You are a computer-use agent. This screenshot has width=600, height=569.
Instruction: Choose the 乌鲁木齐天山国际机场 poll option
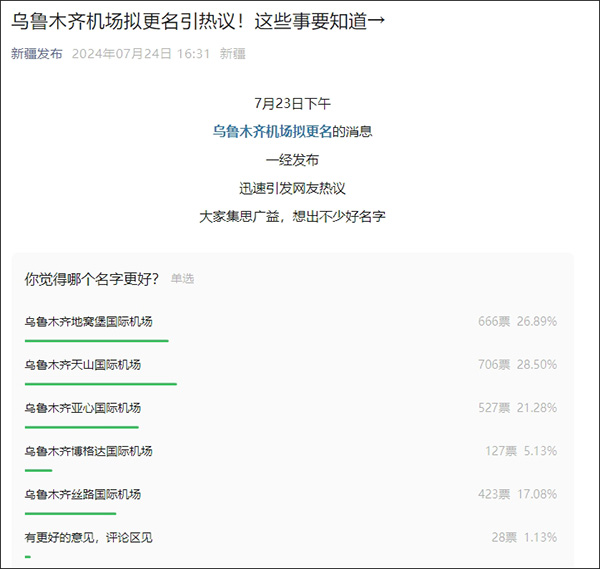[83, 365]
